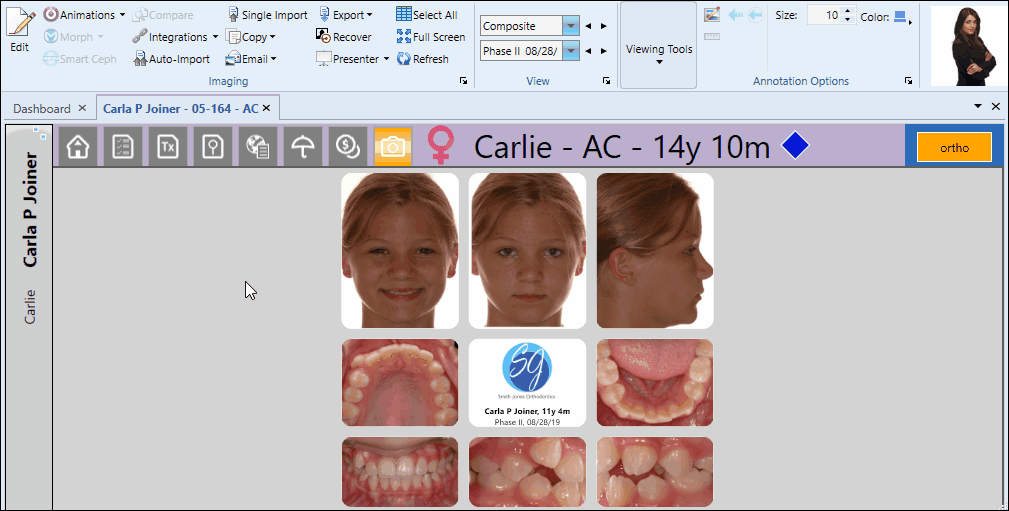The width and height of the screenshot is (1009, 511).
Task: Open the Phase II timepoint dropdown
Action: click(x=570, y=51)
